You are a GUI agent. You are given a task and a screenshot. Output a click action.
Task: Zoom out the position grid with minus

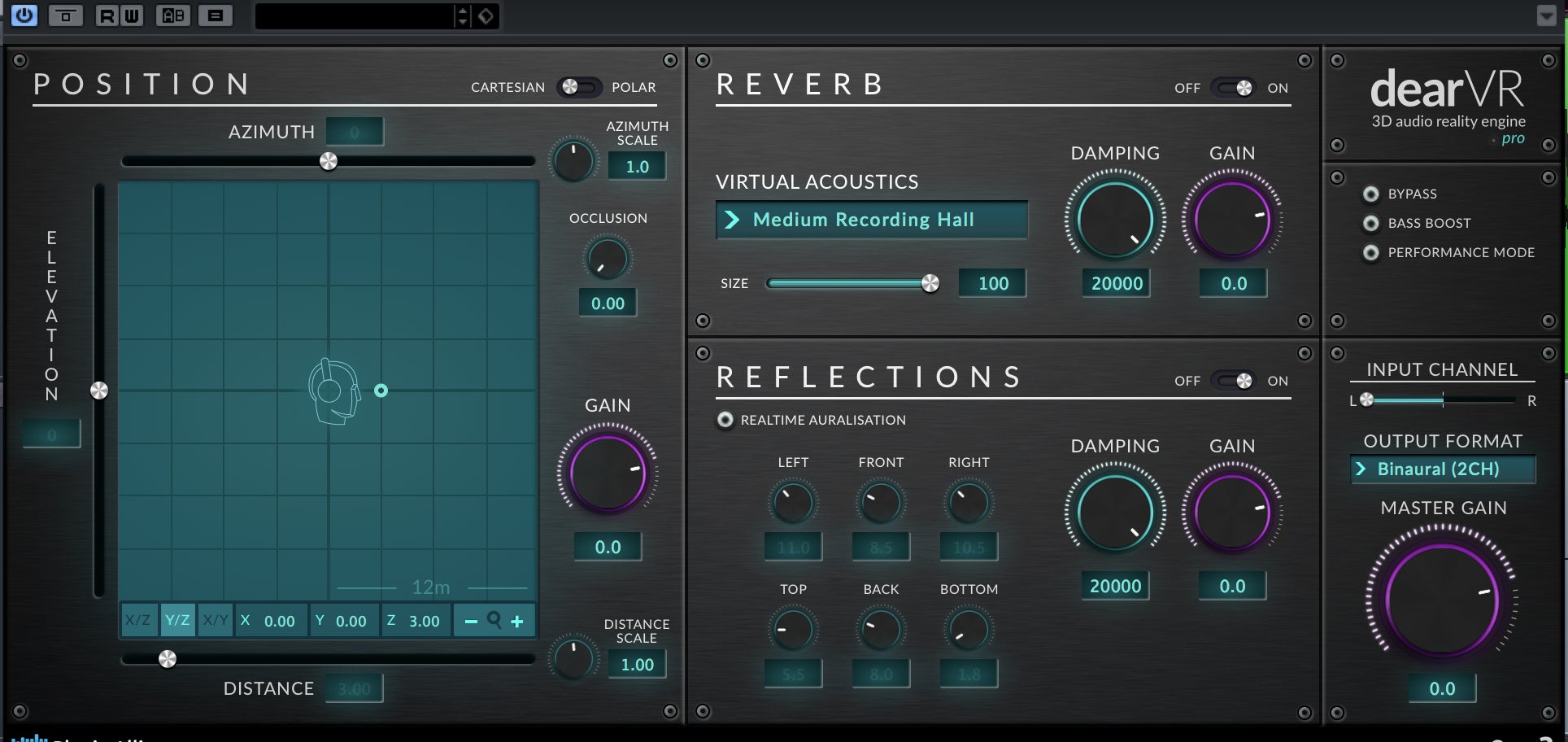(x=471, y=622)
